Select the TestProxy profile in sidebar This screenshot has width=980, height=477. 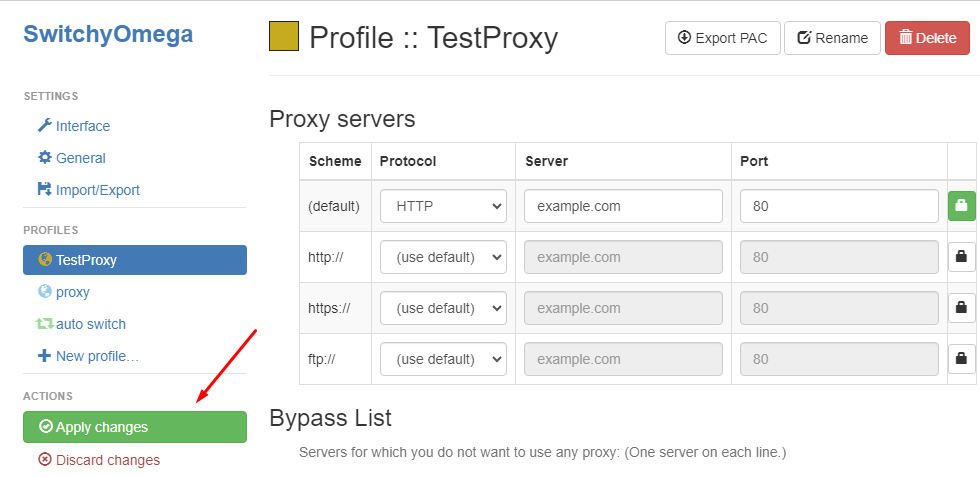pyautogui.click(x=134, y=260)
